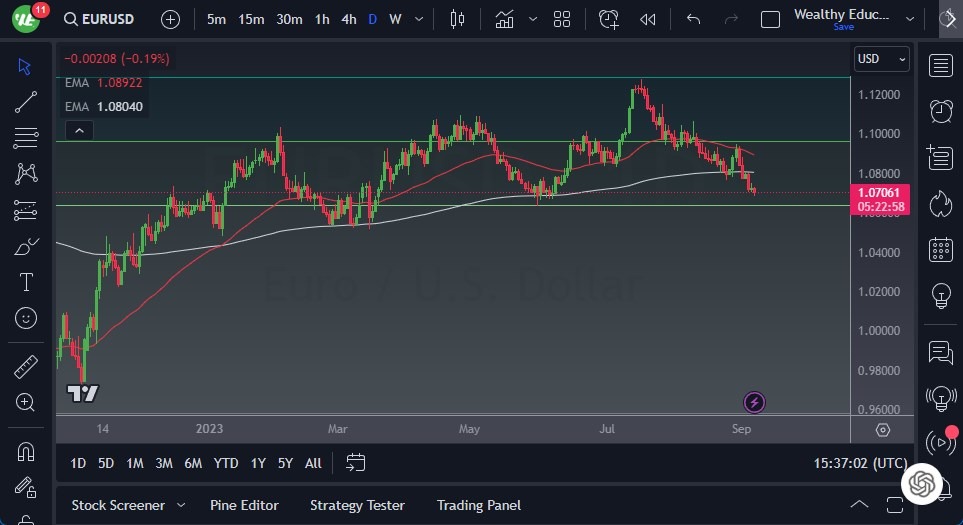The image size is (963, 525).
Task: Open the Fibonacci retracement tool group
Action: tap(26, 137)
